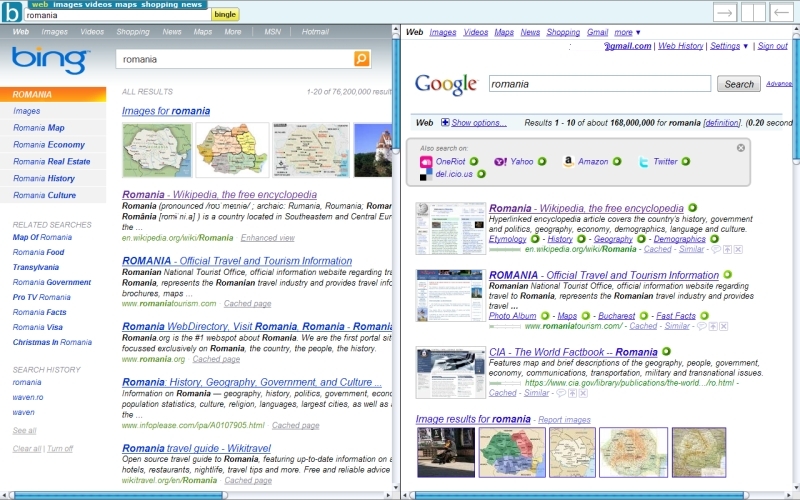Click the Yahoo icon in Also search on

(500, 161)
